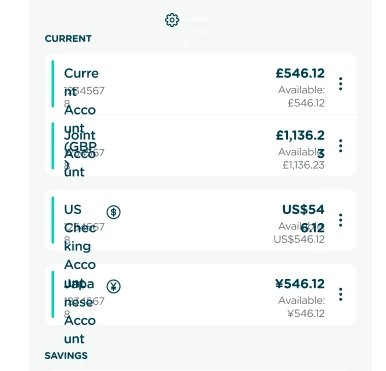Open three-dot menu for Japanese Account
The image size is (386, 371).
click(x=340, y=295)
